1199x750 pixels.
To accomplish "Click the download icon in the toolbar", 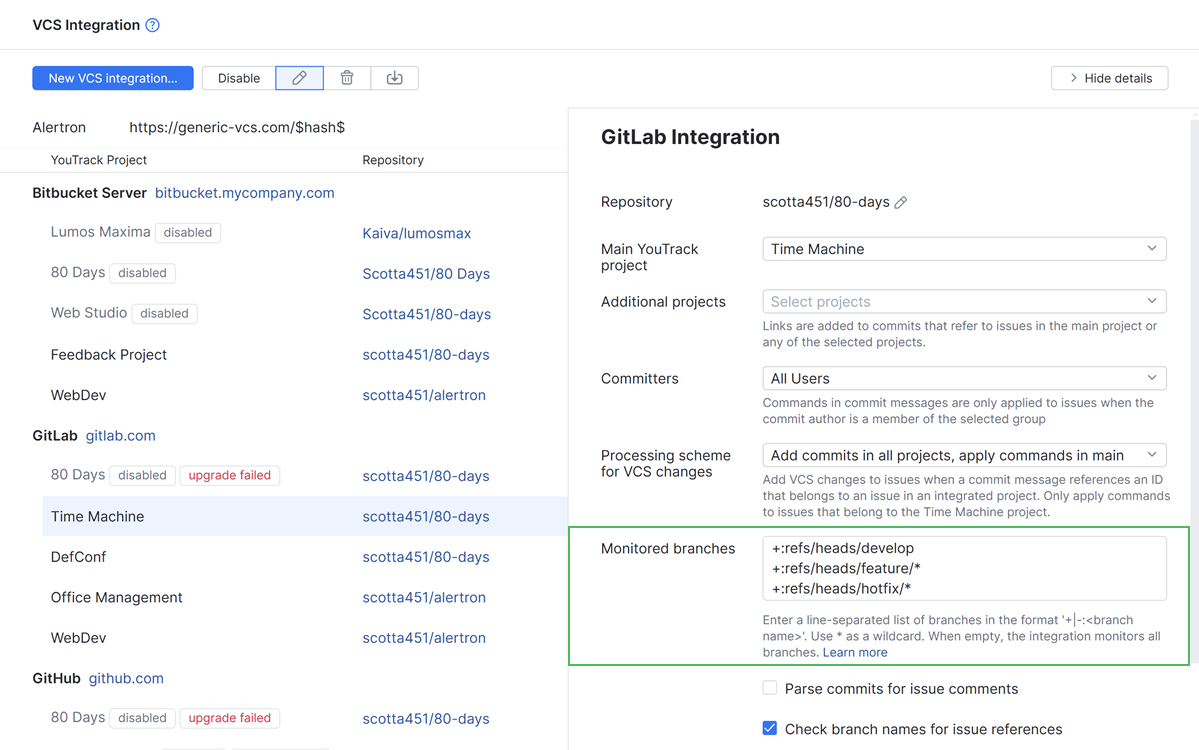I will (394, 77).
